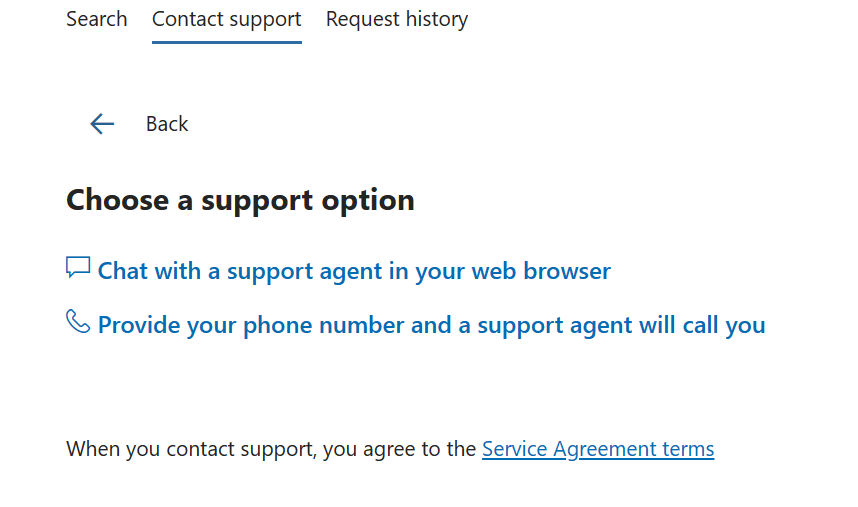Screen dimensions: 858x507
Task: Click the word 'browser' in the chat option
Action: coord(567,271)
